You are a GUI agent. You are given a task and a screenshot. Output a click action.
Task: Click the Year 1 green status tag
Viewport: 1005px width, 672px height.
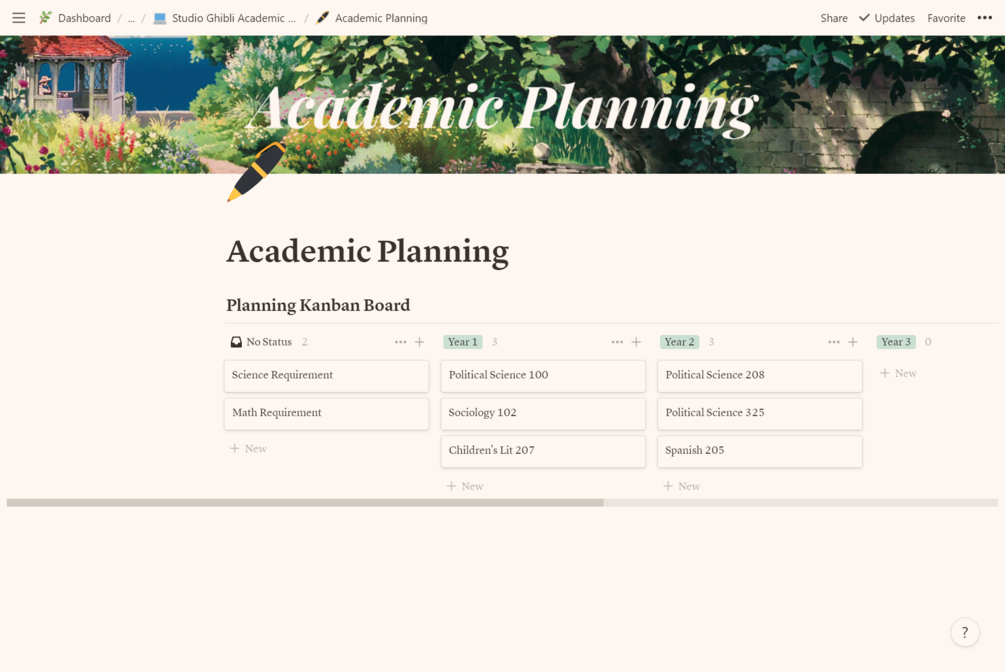463,342
